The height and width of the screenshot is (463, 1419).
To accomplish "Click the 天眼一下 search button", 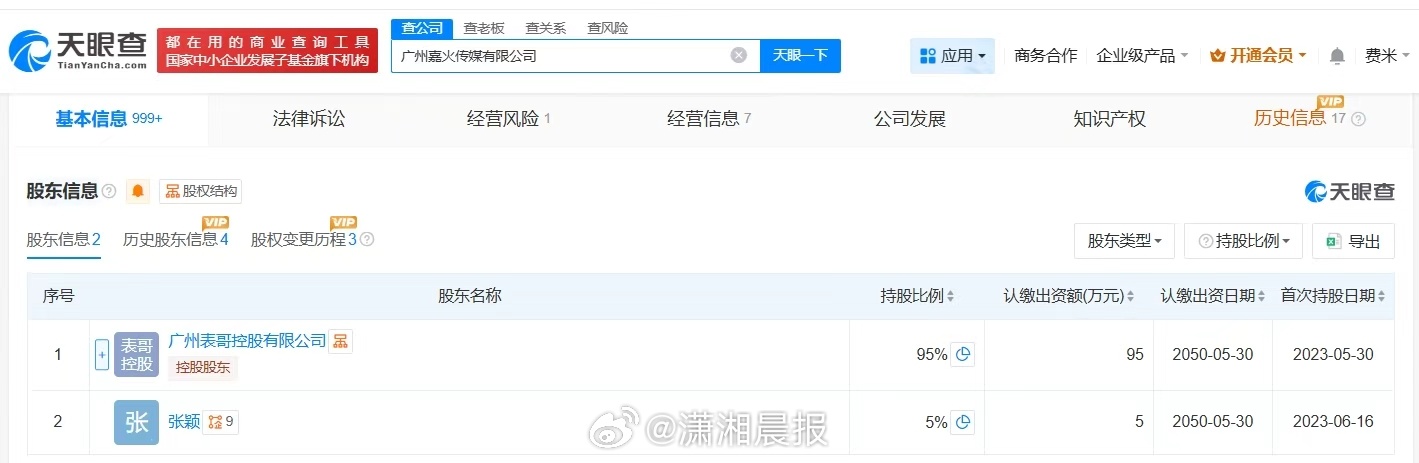I will pyautogui.click(x=800, y=56).
